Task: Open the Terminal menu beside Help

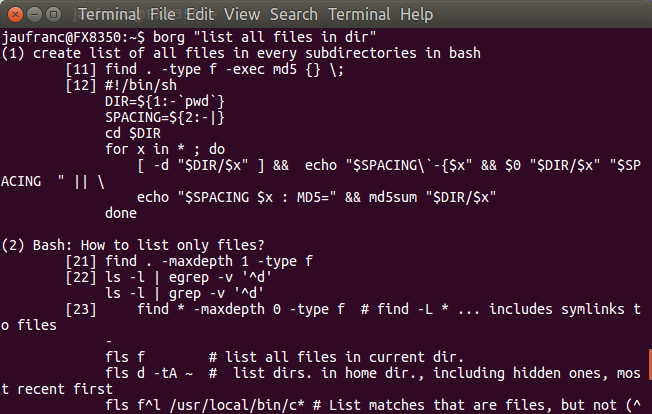Action: click(x=359, y=15)
